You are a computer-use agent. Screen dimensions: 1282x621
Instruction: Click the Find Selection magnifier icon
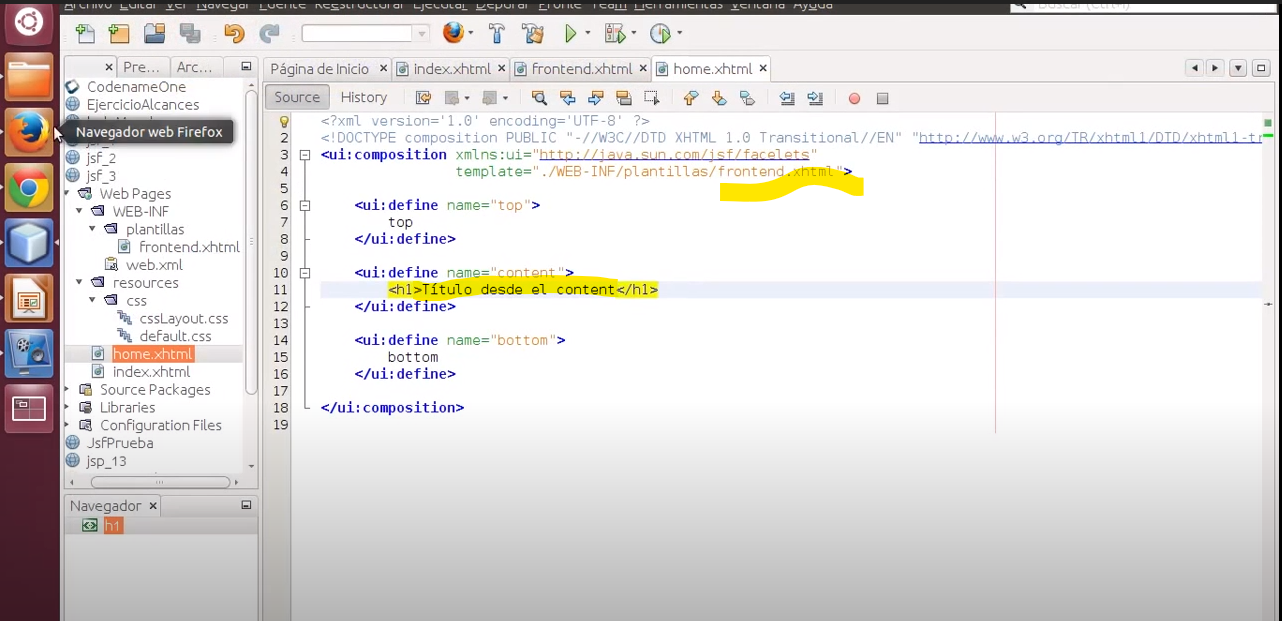click(x=539, y=98)
